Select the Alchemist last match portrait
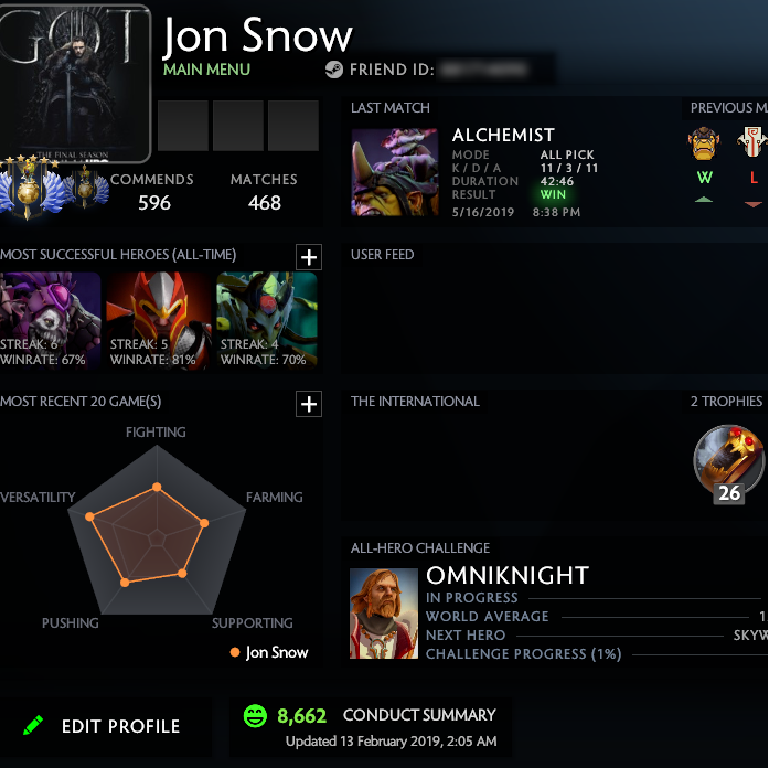 tap(395, 172)
